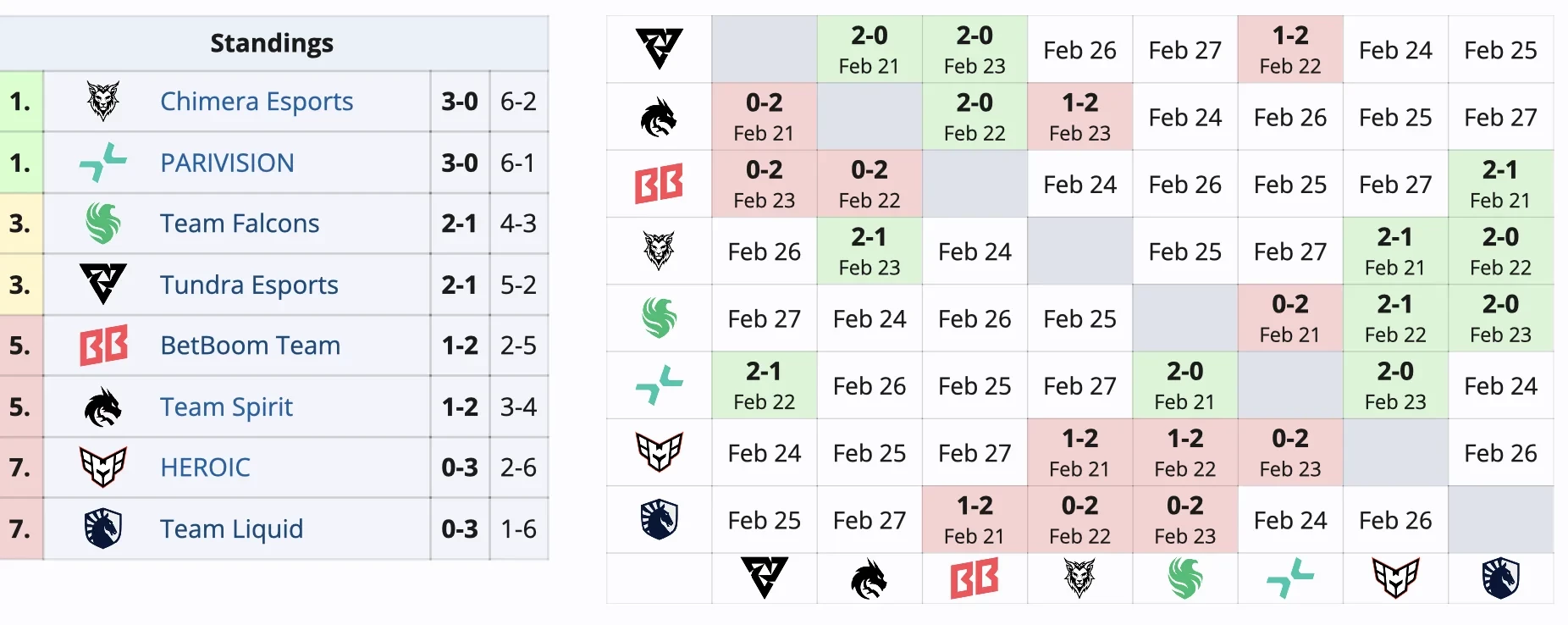Click Team Falcons logo in Standings table
The width and height of the screenshot is (1568, 625).
103,224
